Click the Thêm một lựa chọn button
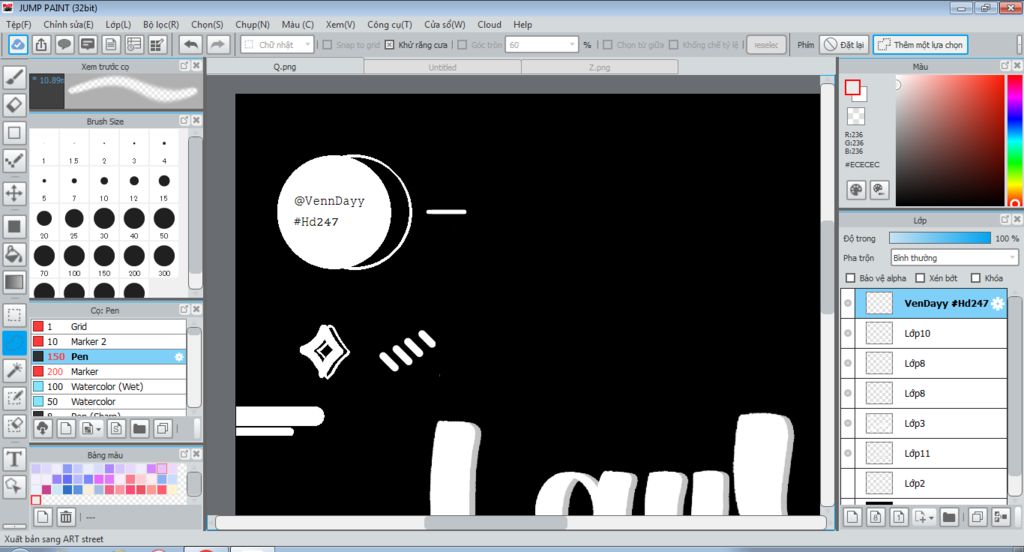 pyautogui.click(x=920, y=44)
